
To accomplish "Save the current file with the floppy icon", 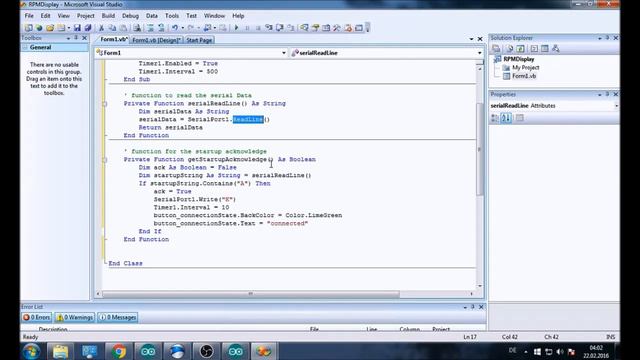I will click(77, 28).
